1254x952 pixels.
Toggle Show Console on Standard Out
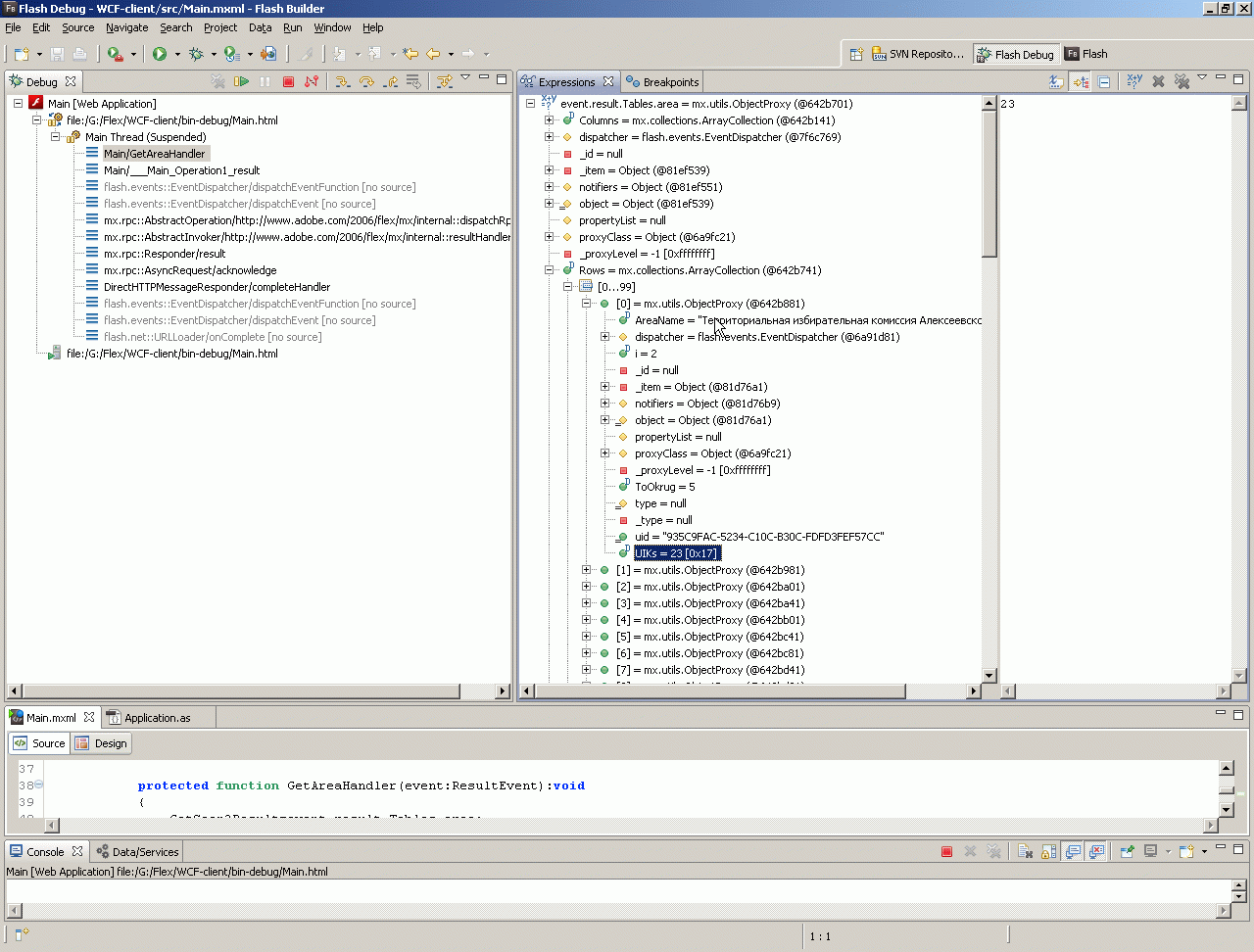point(1073,851)
